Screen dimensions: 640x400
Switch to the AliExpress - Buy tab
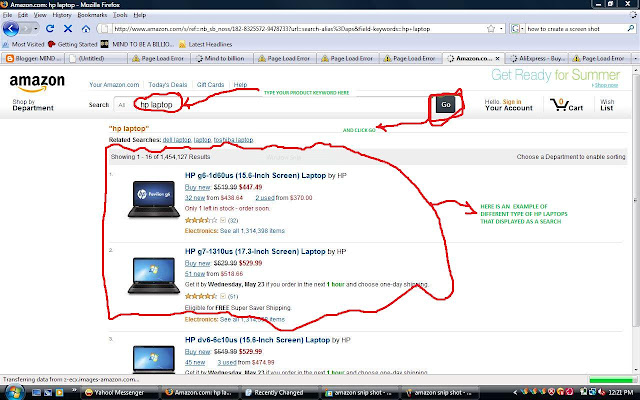click(x=537, y=59)
